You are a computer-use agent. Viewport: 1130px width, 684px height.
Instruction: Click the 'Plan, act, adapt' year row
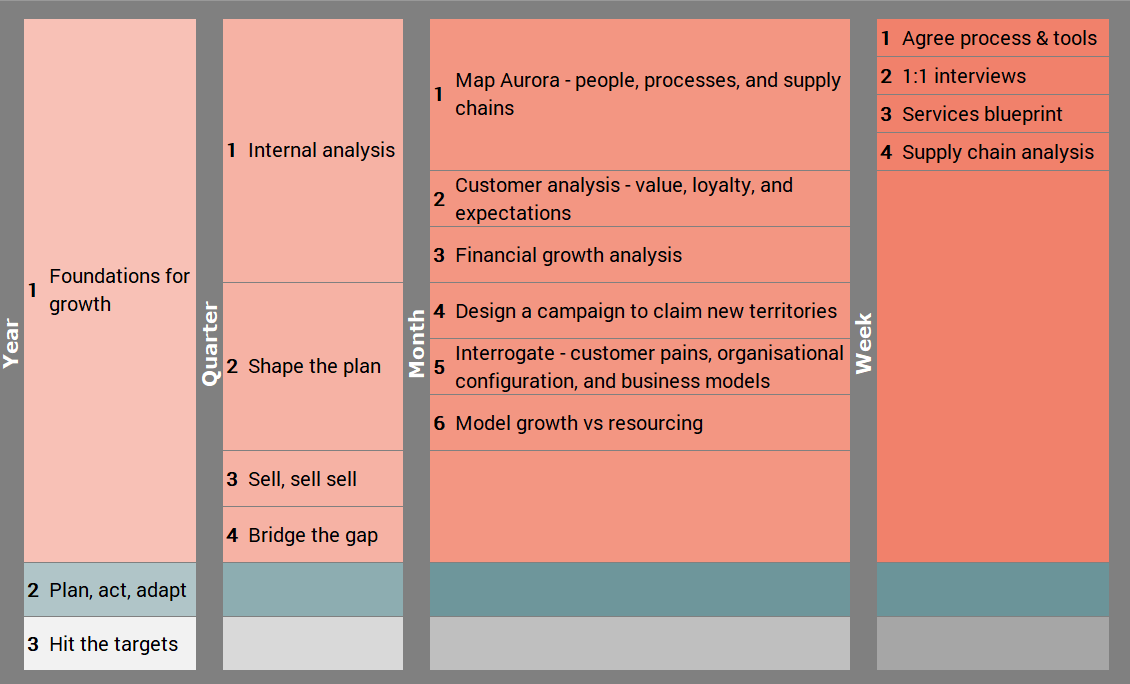point(110,590)
